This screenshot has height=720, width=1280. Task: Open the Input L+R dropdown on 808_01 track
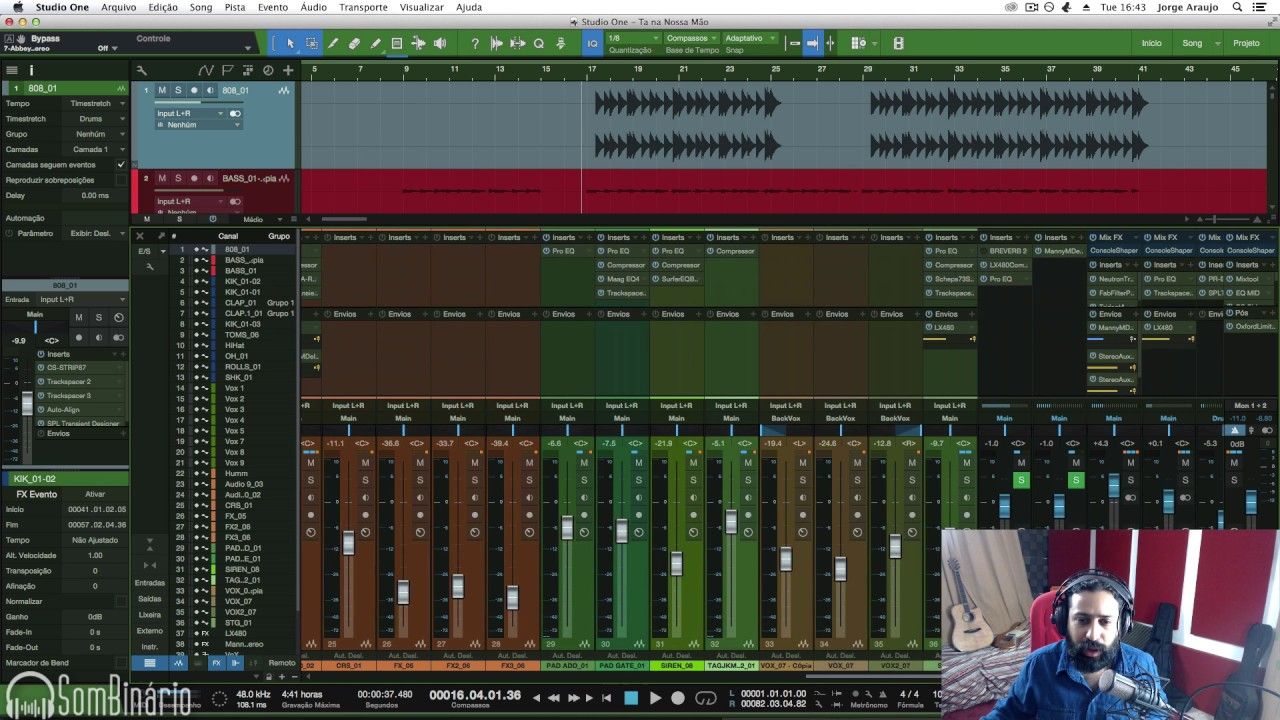[192, 113]
